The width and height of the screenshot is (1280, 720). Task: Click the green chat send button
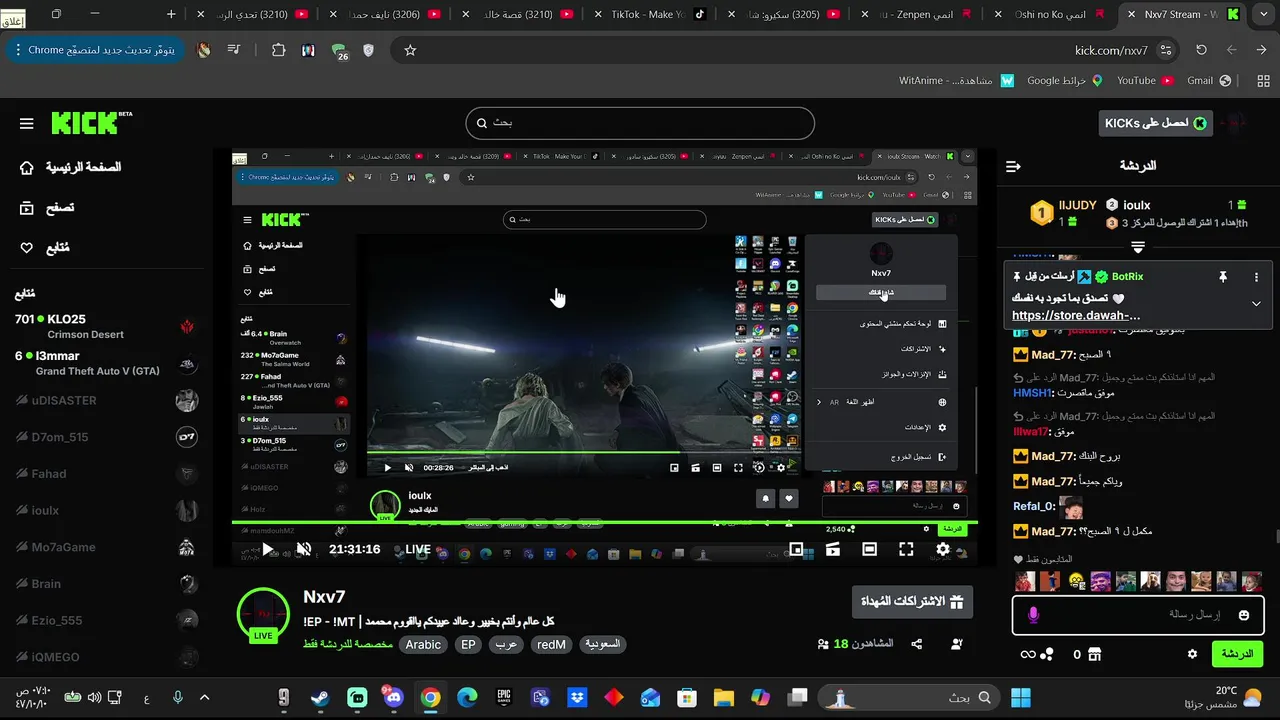click(1237, 654)
